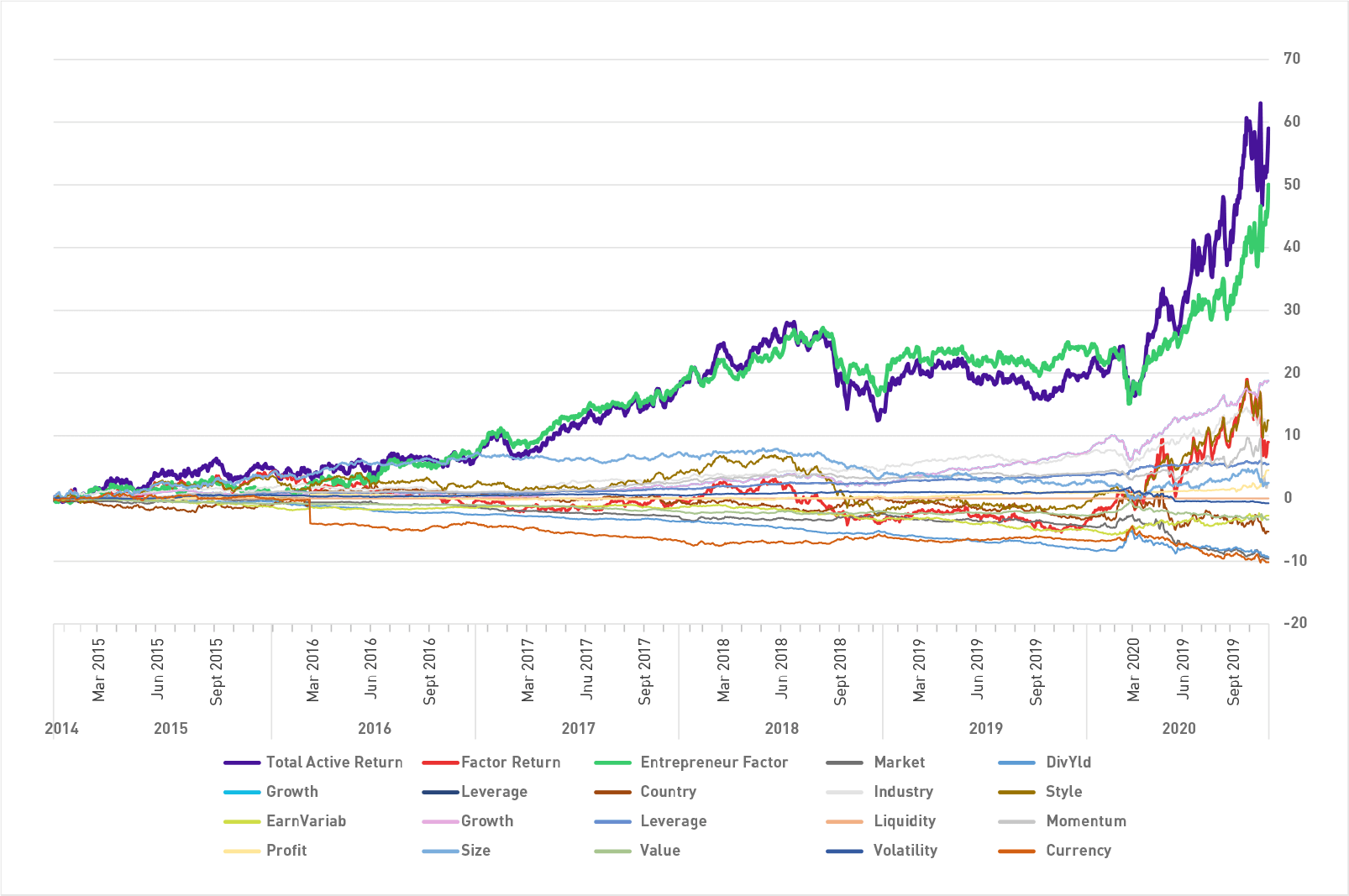Toggle Entrepreneur Factor legend label
The height and width of the screenshot is (896, 1349).
point(713,762)
